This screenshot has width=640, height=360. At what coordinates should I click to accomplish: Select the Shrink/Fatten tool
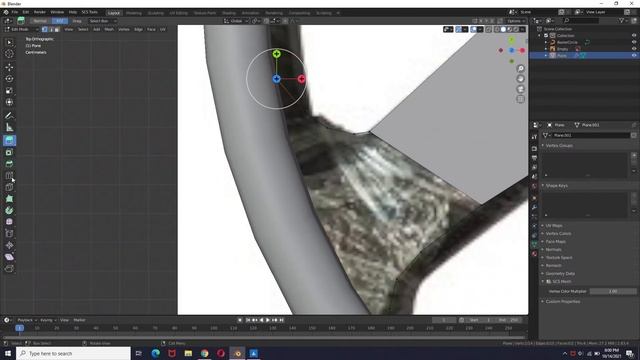click(9, 245)
